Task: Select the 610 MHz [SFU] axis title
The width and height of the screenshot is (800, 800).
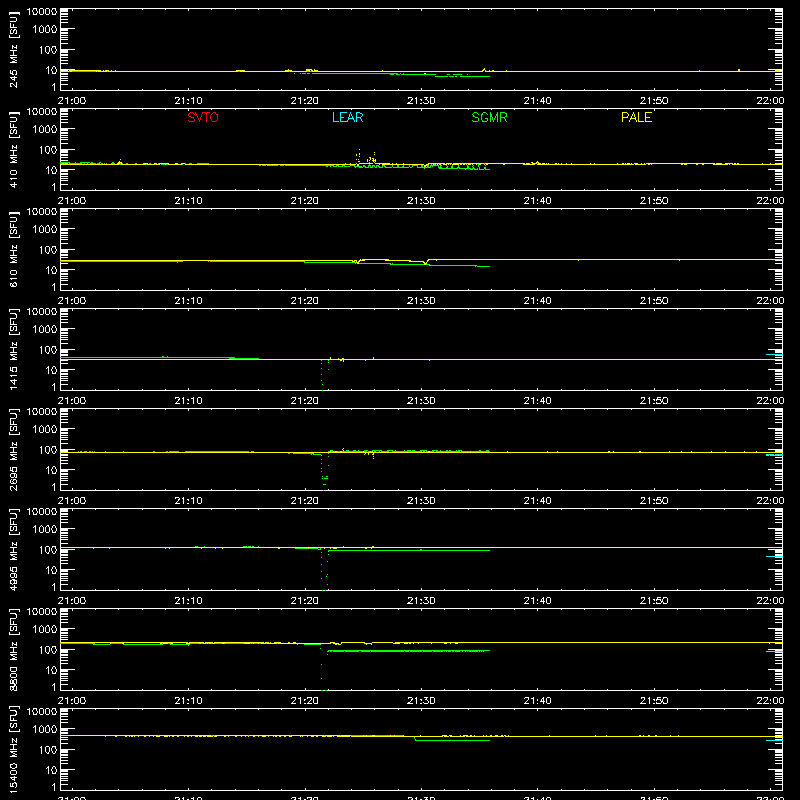Action: tap(13, 249)
